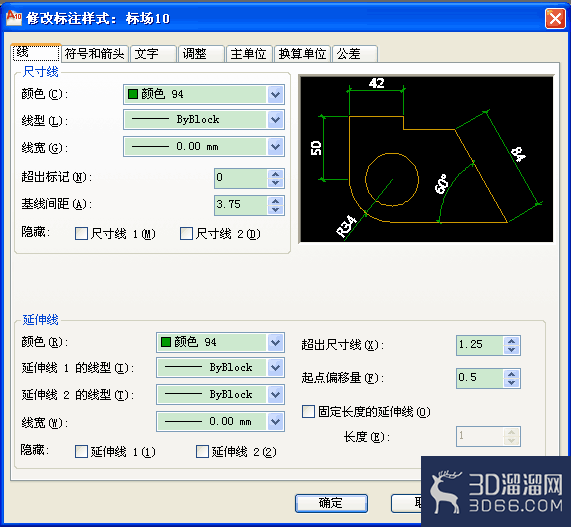Open 延伸线 1 的线型 dropdown

point(276,367)
